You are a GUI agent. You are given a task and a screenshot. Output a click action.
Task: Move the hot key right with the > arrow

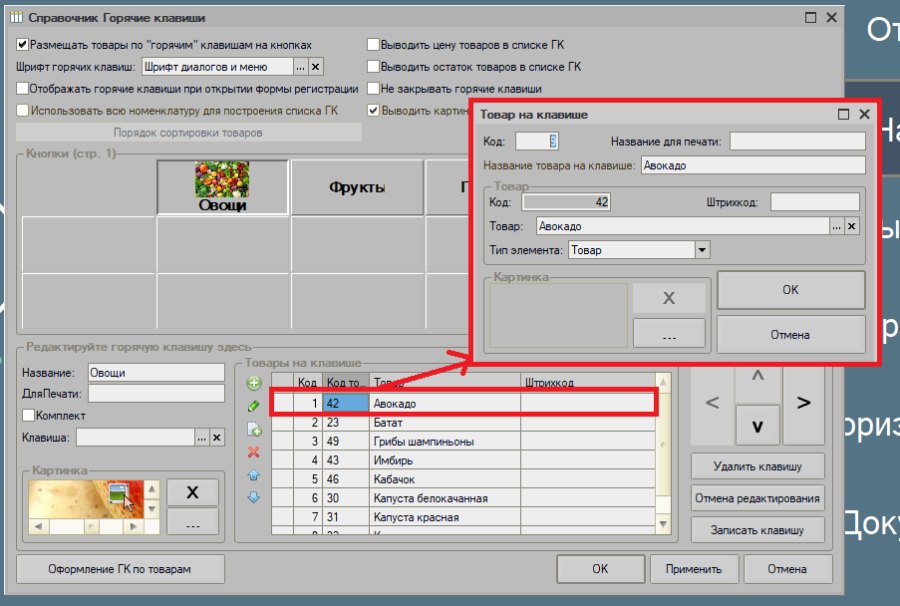(804, 403)
